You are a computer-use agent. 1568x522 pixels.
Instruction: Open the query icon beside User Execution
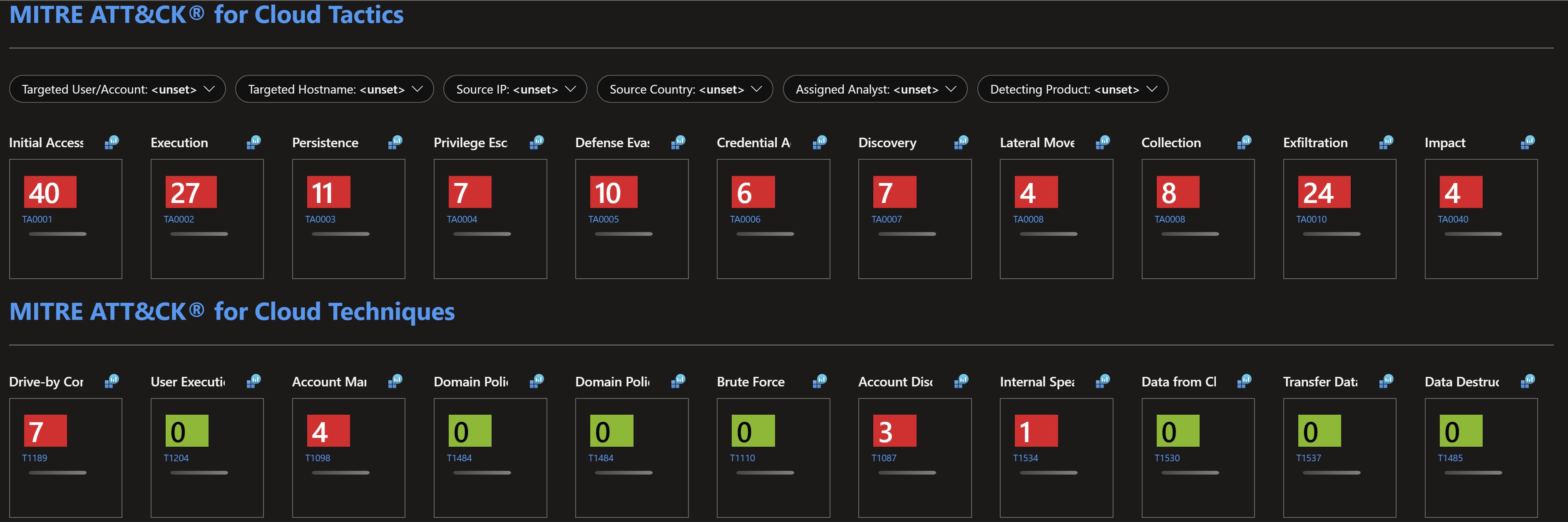point(254,381)
